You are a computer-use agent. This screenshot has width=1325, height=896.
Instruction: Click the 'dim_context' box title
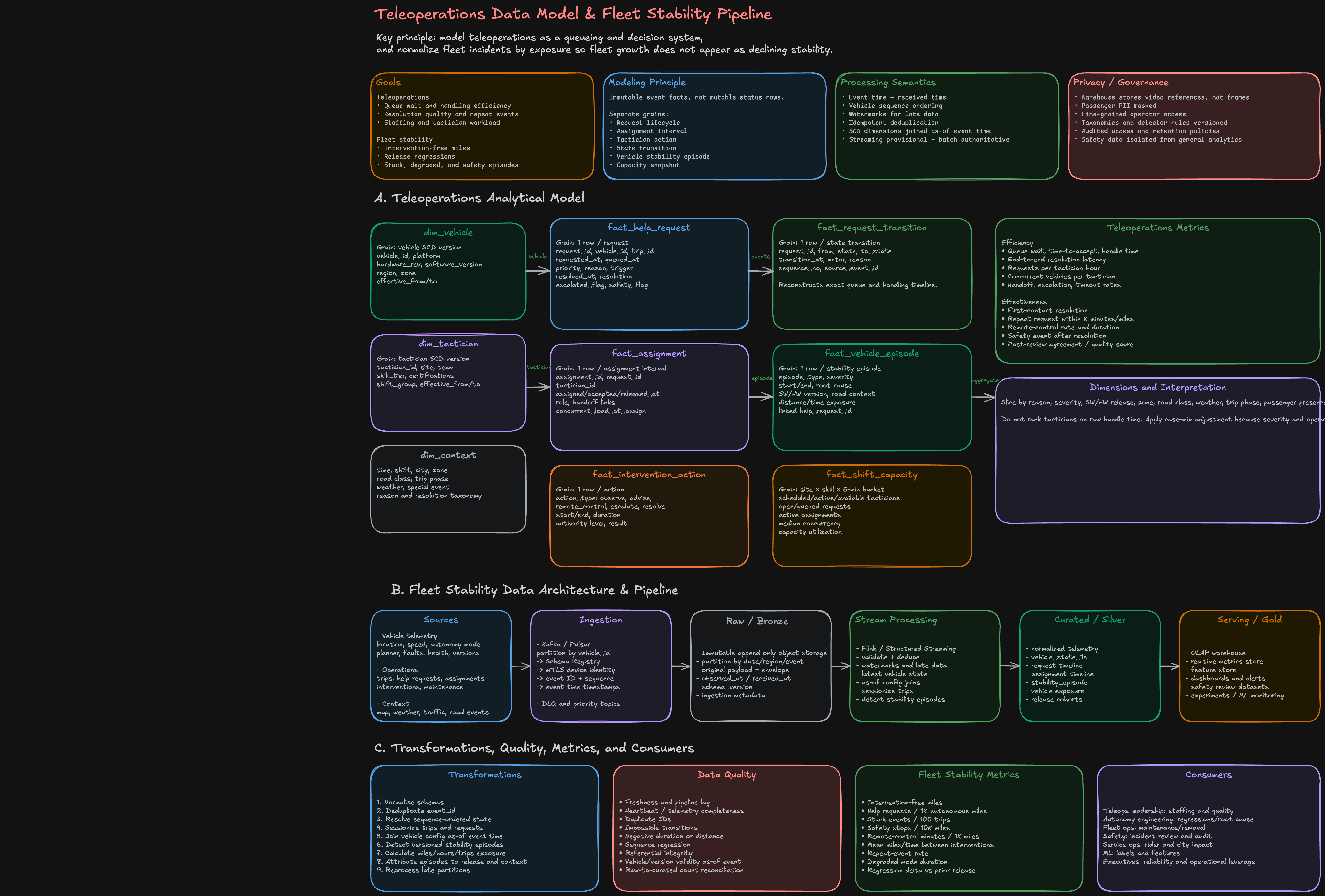448,455
